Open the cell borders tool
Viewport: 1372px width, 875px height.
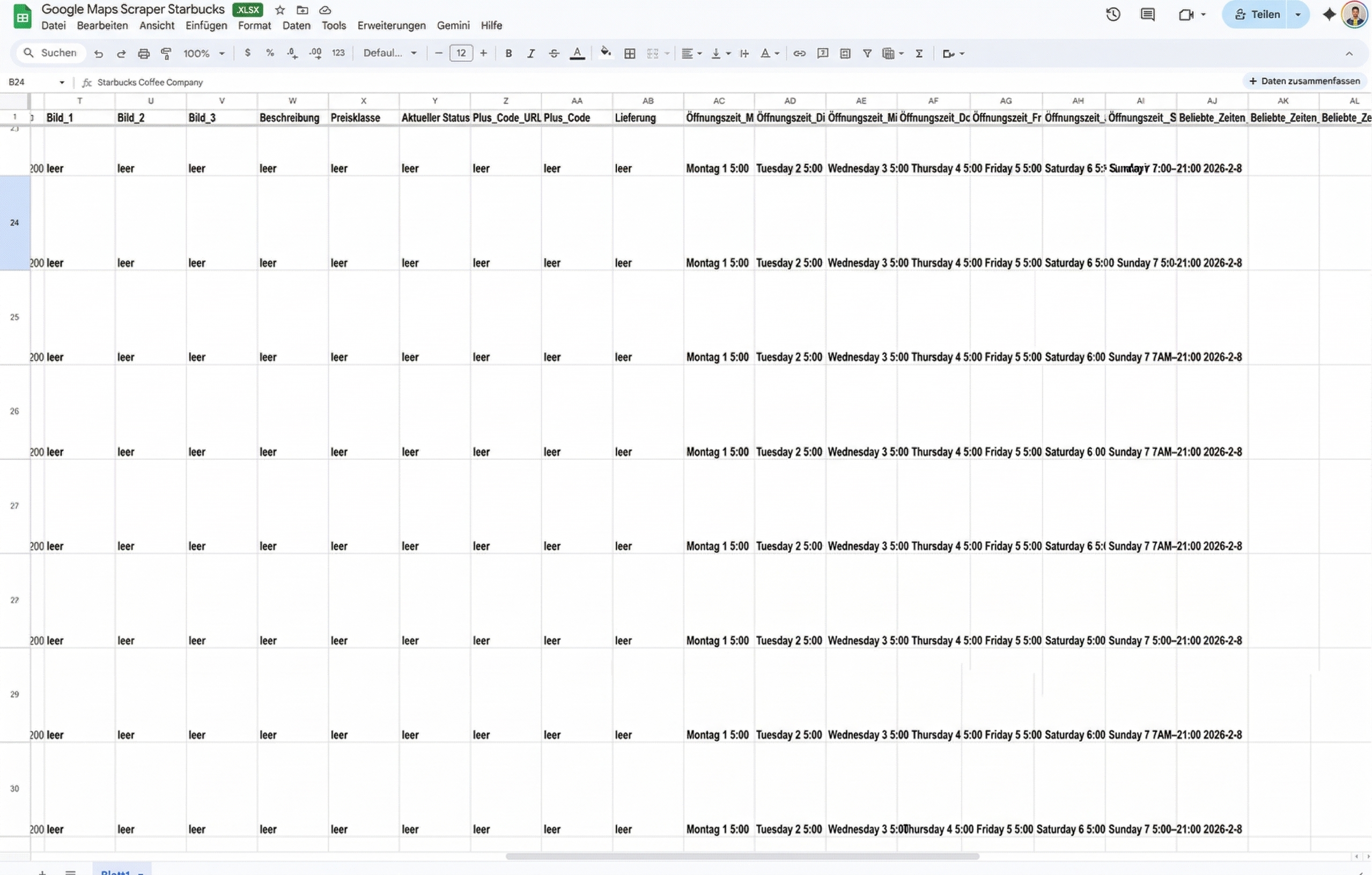click(x=630, y=54)
